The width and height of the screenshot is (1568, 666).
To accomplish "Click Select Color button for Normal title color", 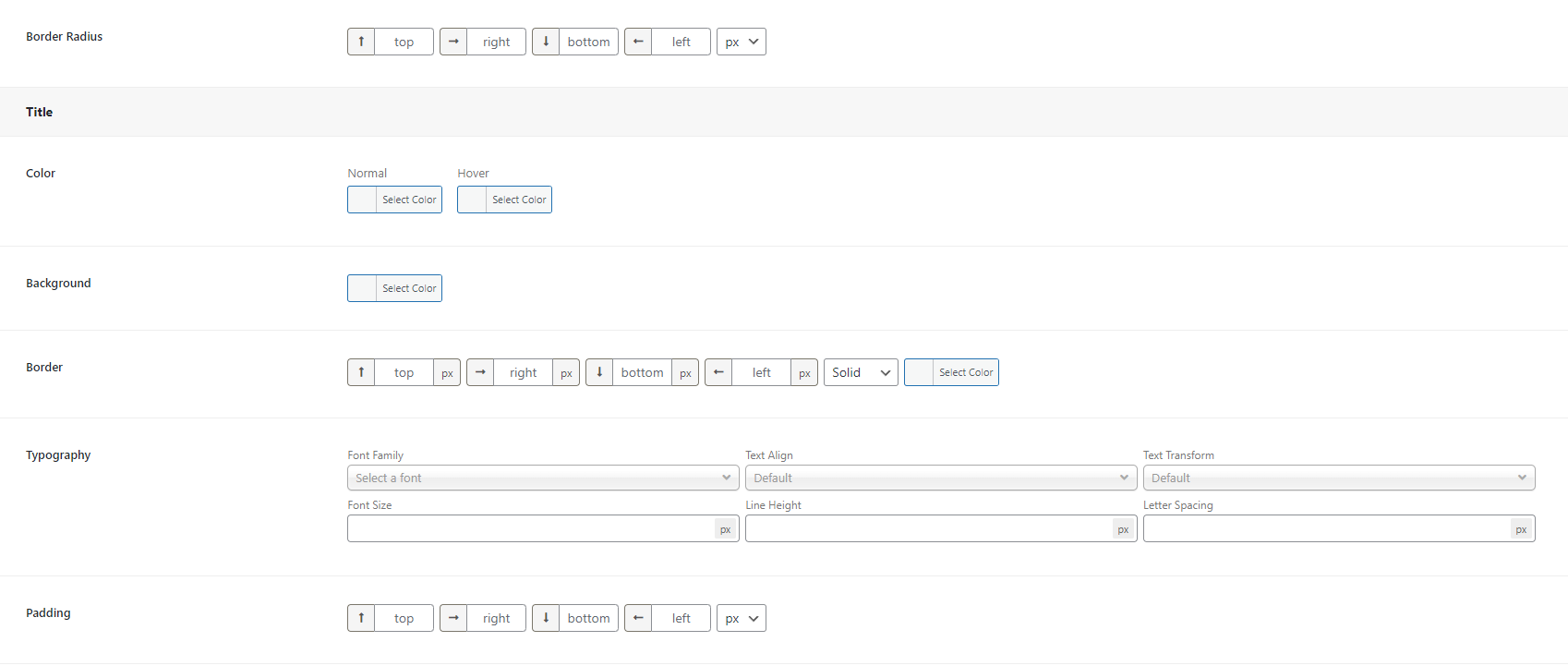I will click(409, 200).
